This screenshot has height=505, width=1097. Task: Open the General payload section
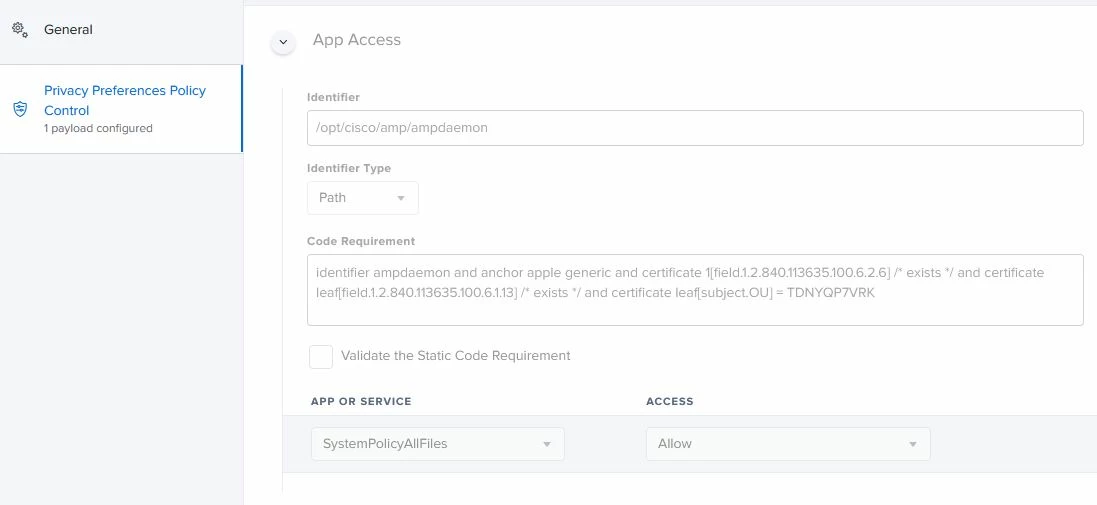(x=121, y=30)
